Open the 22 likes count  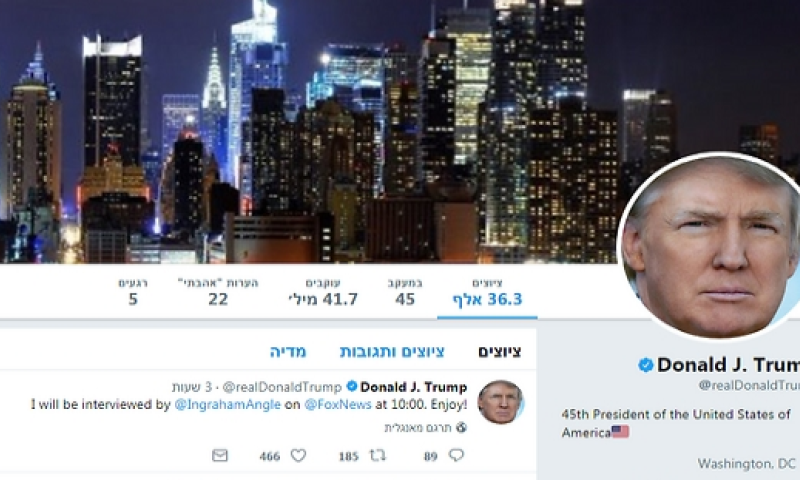(218, 292)
